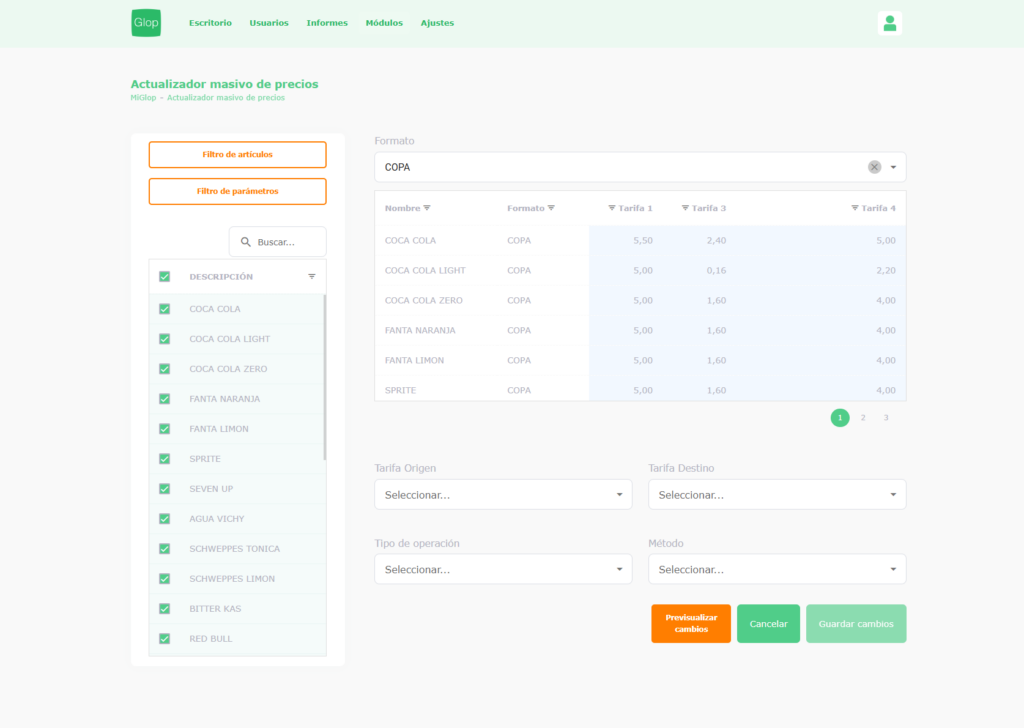Click the Glop logo icon
1024x728 pixels.
click(x=146, y=23)
